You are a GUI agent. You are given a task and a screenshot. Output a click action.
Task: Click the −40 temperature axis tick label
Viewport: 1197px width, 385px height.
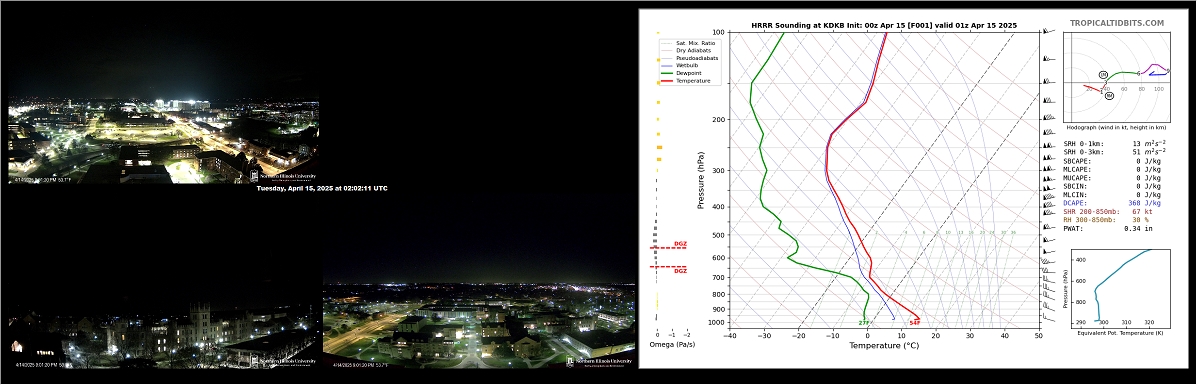pyautogui.click(x=729, y=335)
